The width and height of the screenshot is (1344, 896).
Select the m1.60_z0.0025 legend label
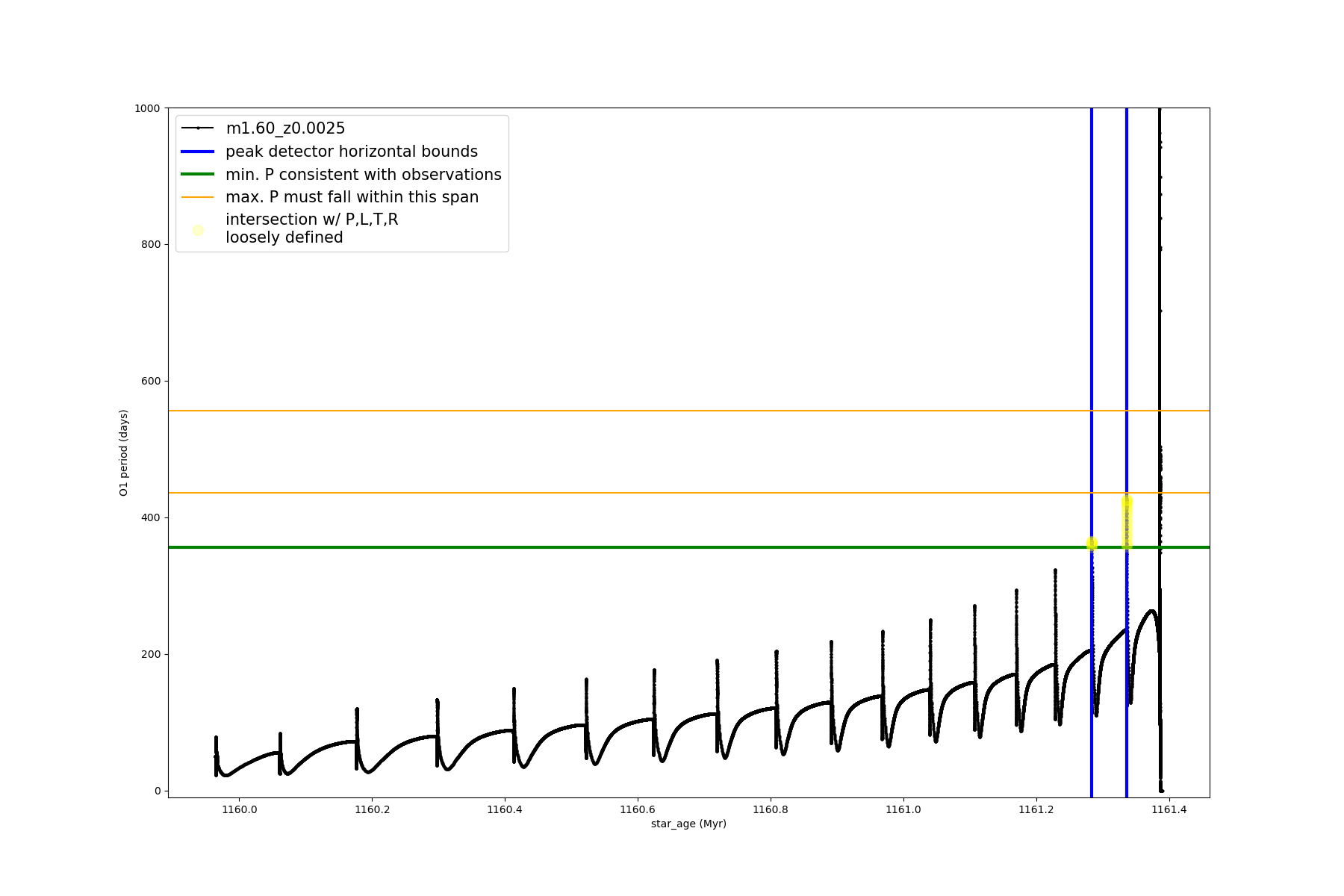pyautogui.click(x=285, y=128)
